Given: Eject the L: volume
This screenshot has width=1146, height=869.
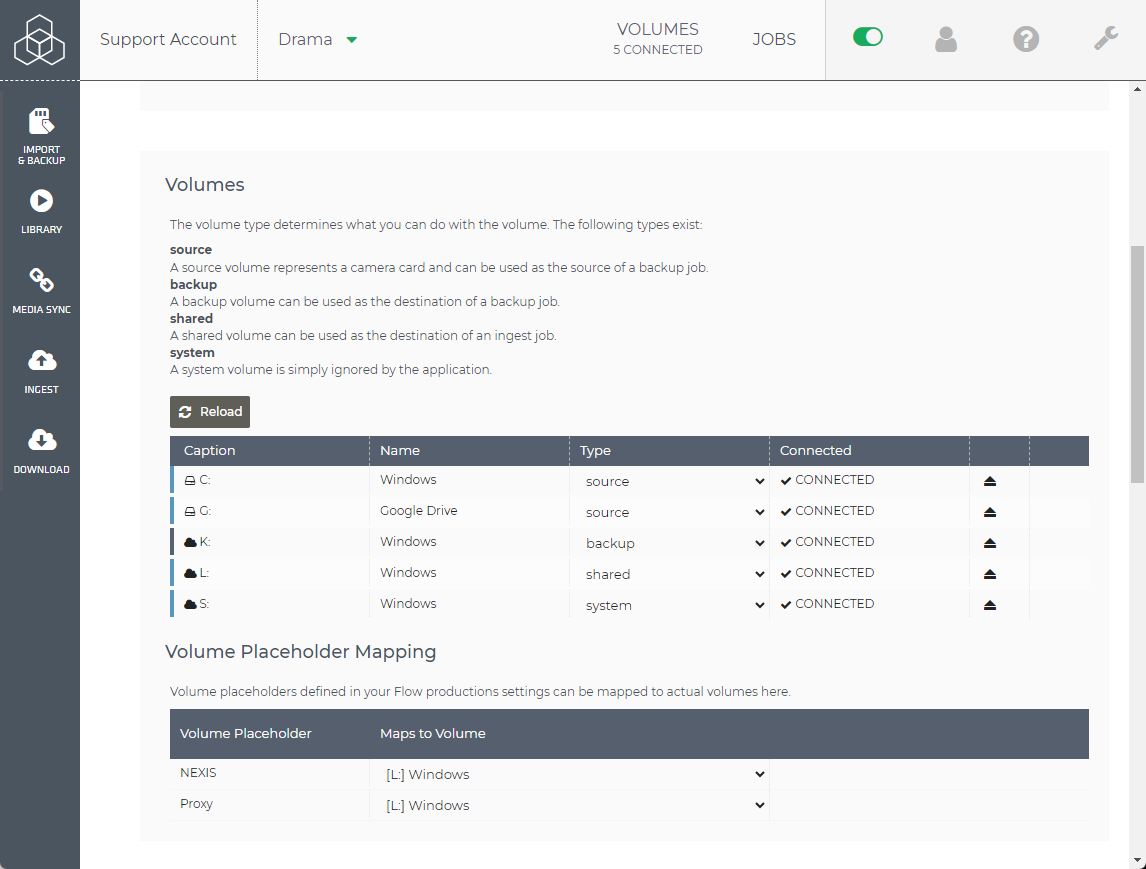Looking at the screenshot, I should pos(990,574).
